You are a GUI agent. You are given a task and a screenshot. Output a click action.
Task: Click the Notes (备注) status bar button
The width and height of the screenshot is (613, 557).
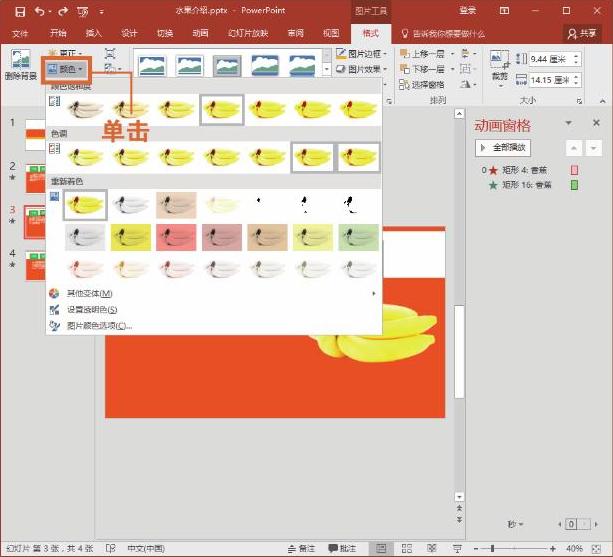302,548
